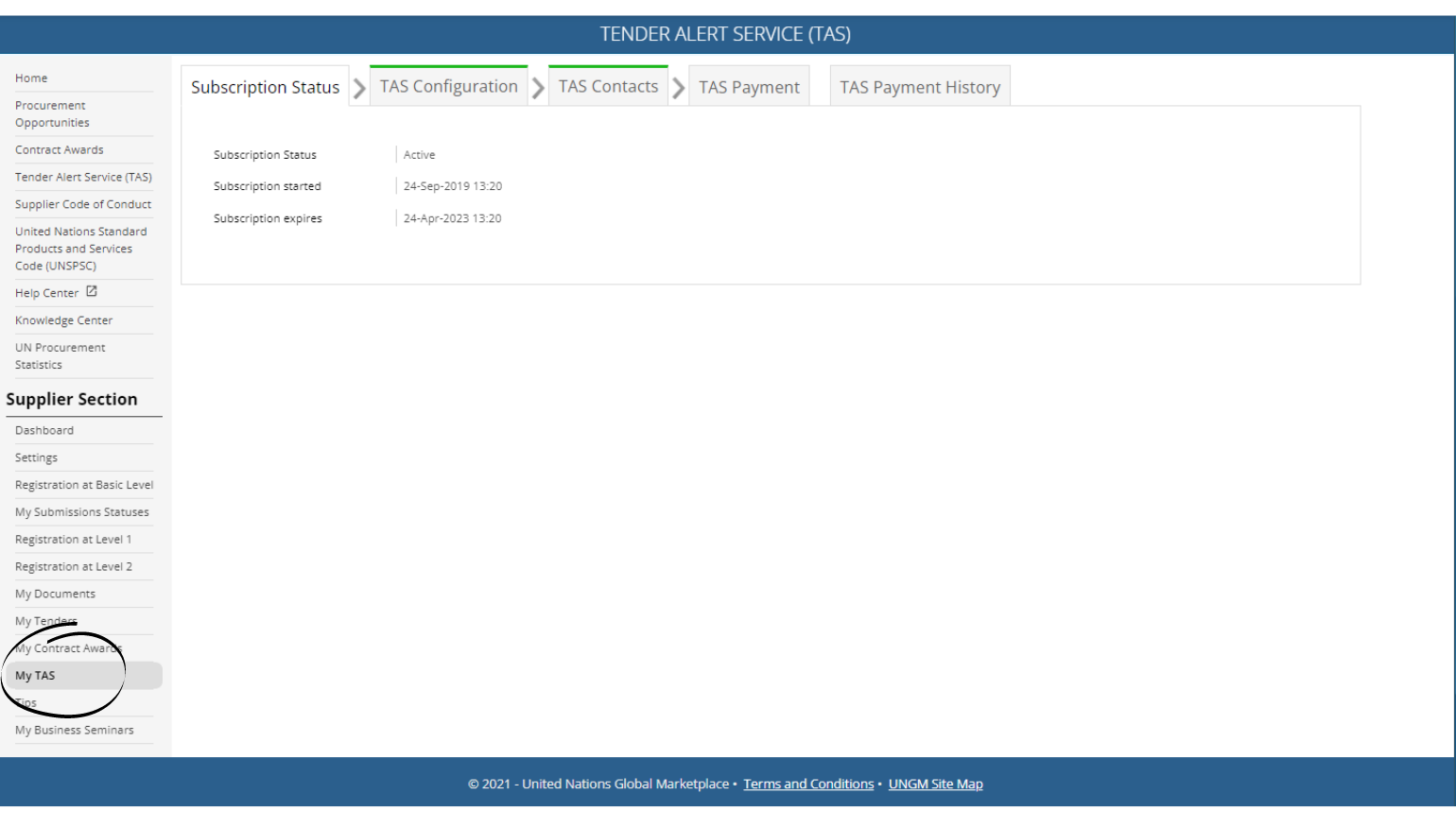Image resolution: width=1456 pixels, height=828 pixels.
Task: Go to Home in sidebar
Action: pos(31,78)
